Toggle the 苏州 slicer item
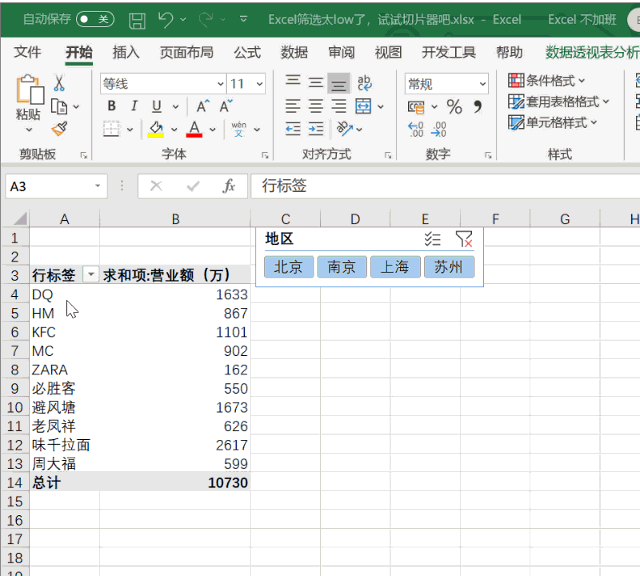This screenshot has height=576, width=640. pyautogui.click(x=449, y=267)
